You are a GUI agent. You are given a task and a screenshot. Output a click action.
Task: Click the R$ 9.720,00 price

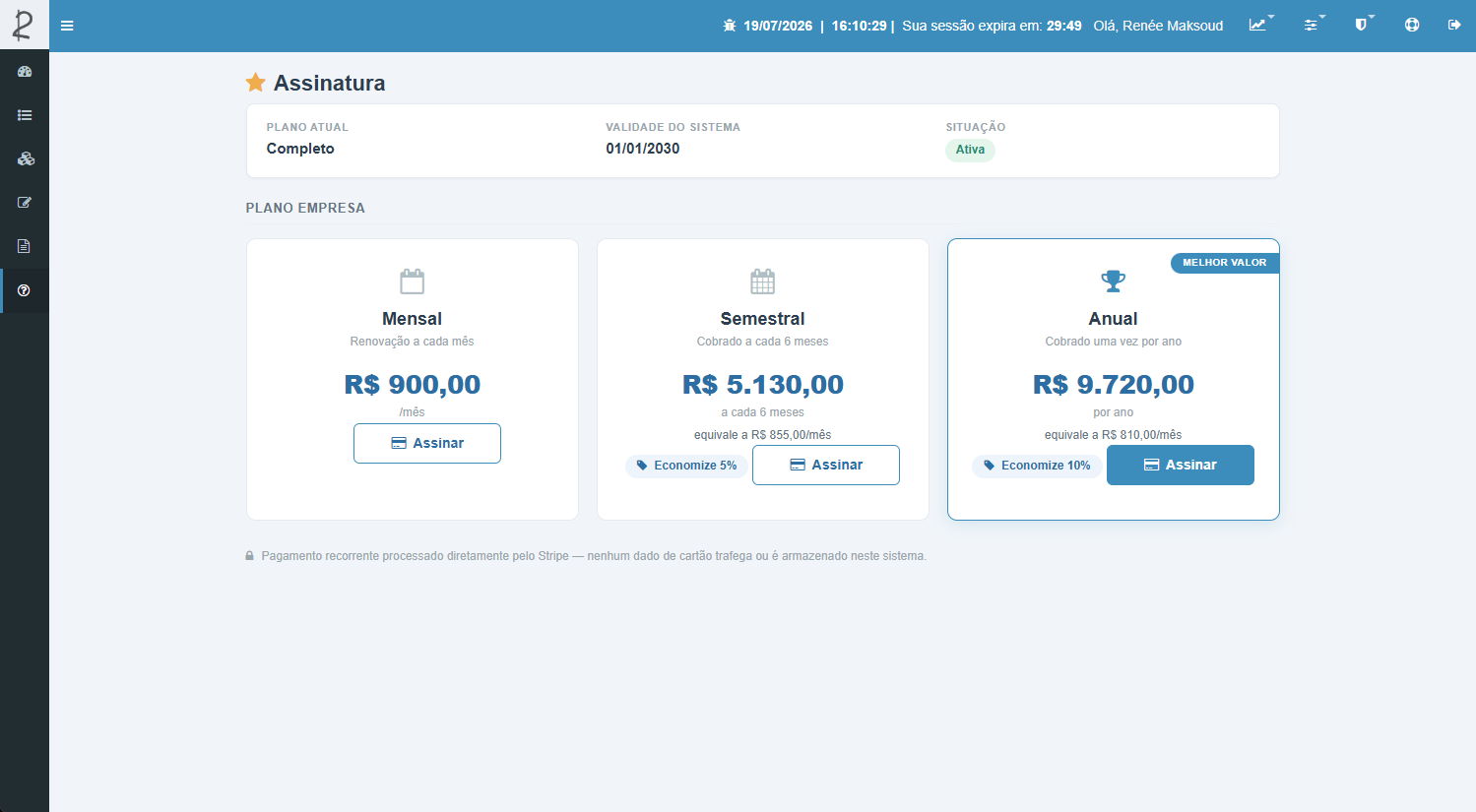(x=1114, y=384)
